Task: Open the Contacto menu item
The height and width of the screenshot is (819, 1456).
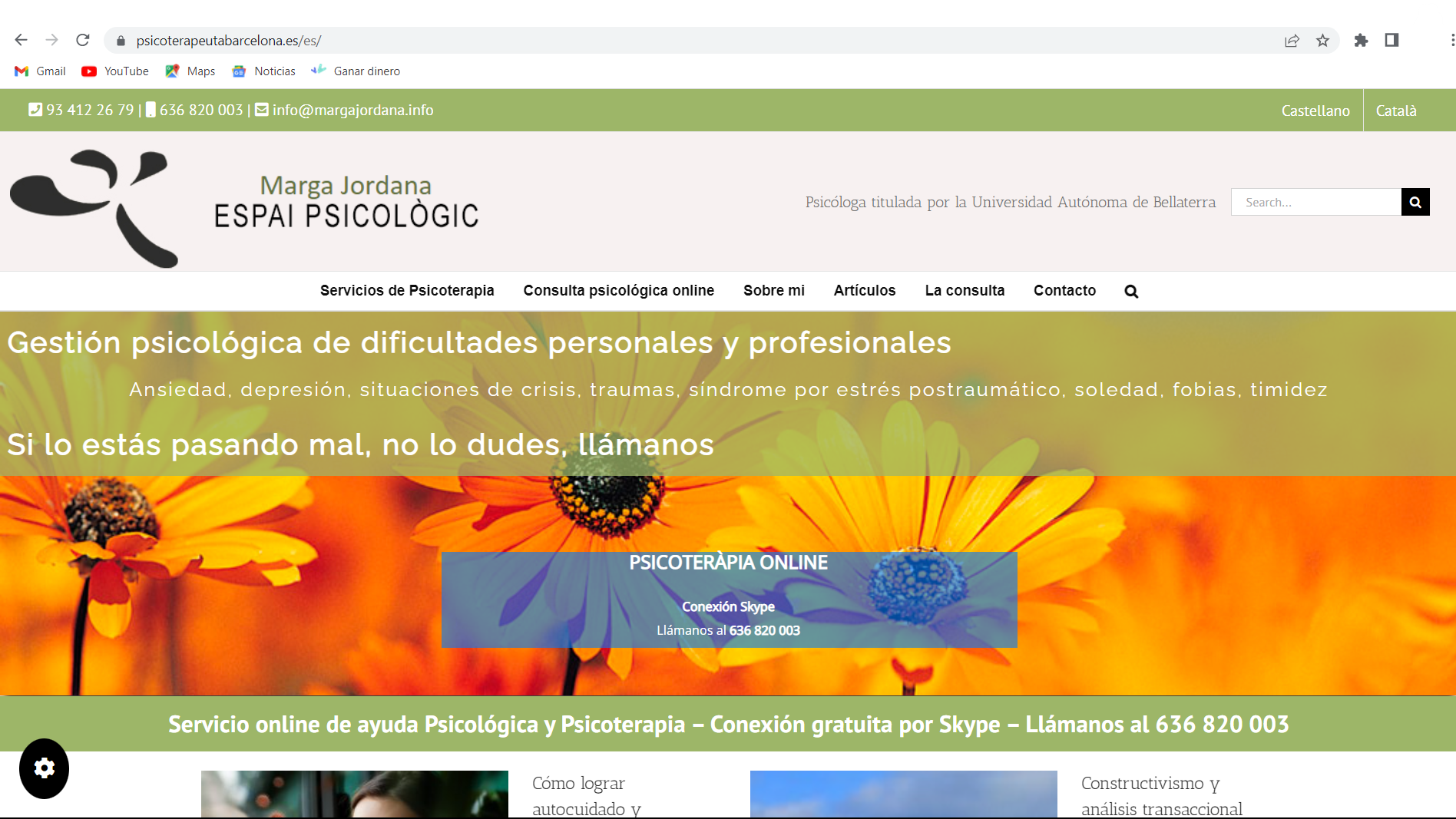Action: tap(1064, 291)
